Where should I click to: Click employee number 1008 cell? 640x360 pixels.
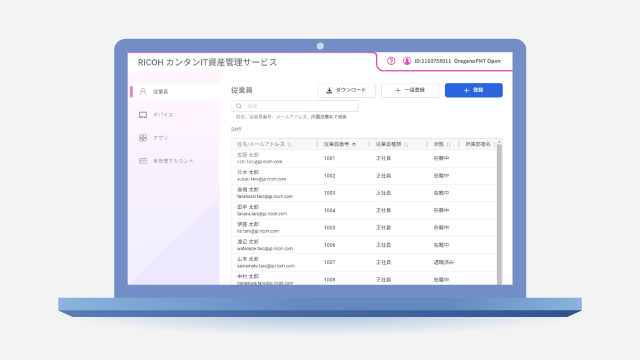pyautogui.click(x=329, y=280)
